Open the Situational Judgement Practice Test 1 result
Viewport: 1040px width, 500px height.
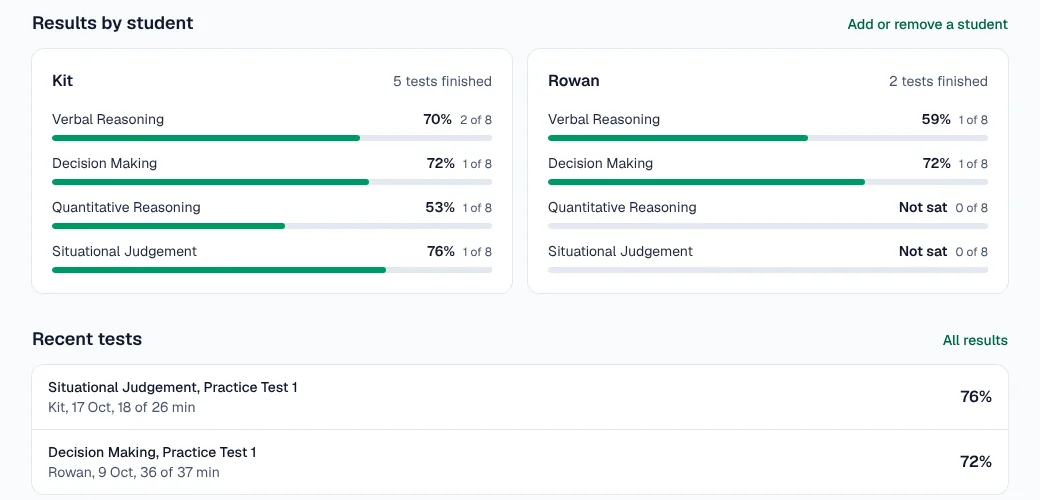pyautogui.click(x=520, y=397)
